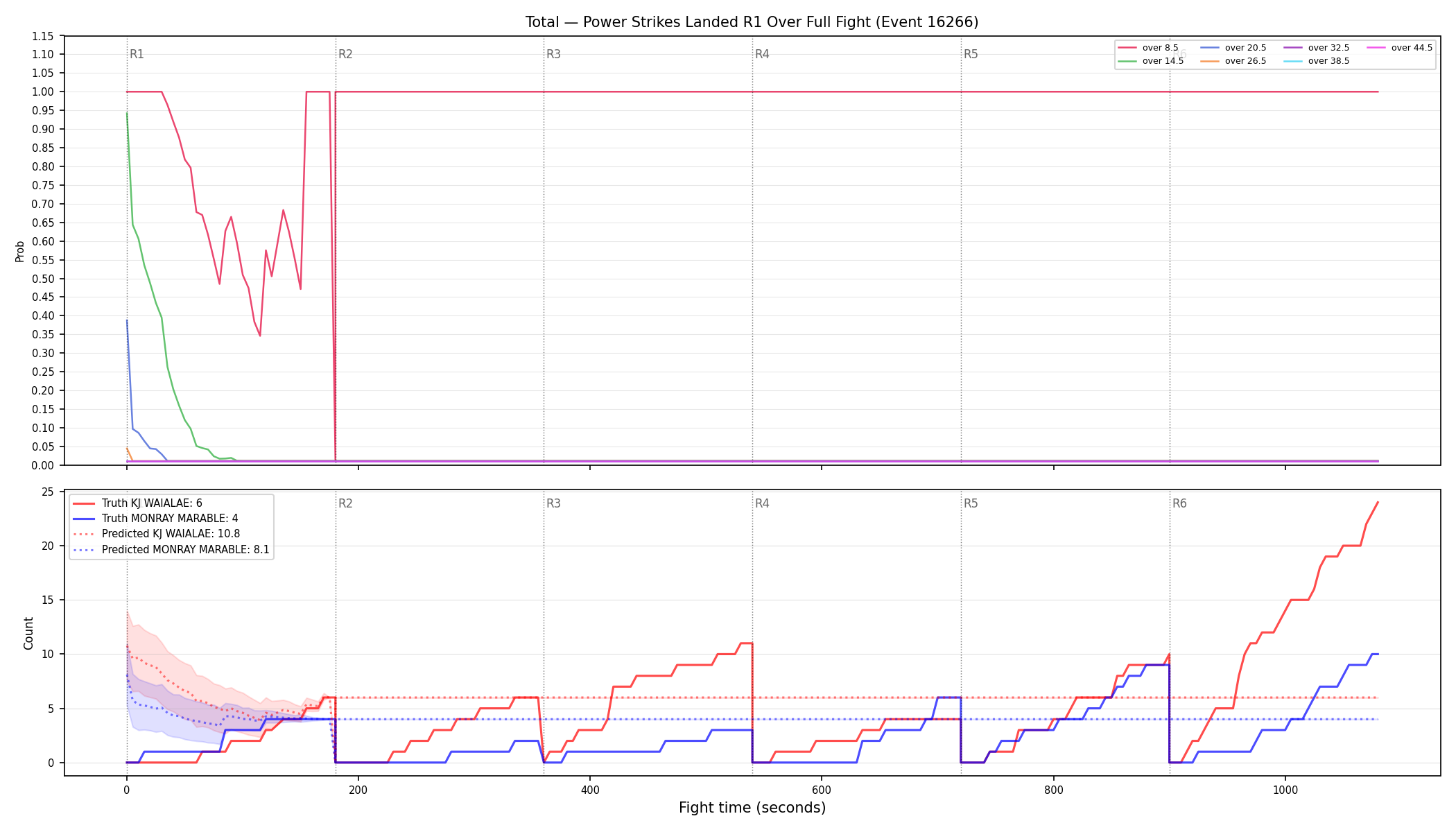Click the green line swatch beside 'over 14.5'
The width and height of the screenshot is (1456, 832).
pos(1127,61)
